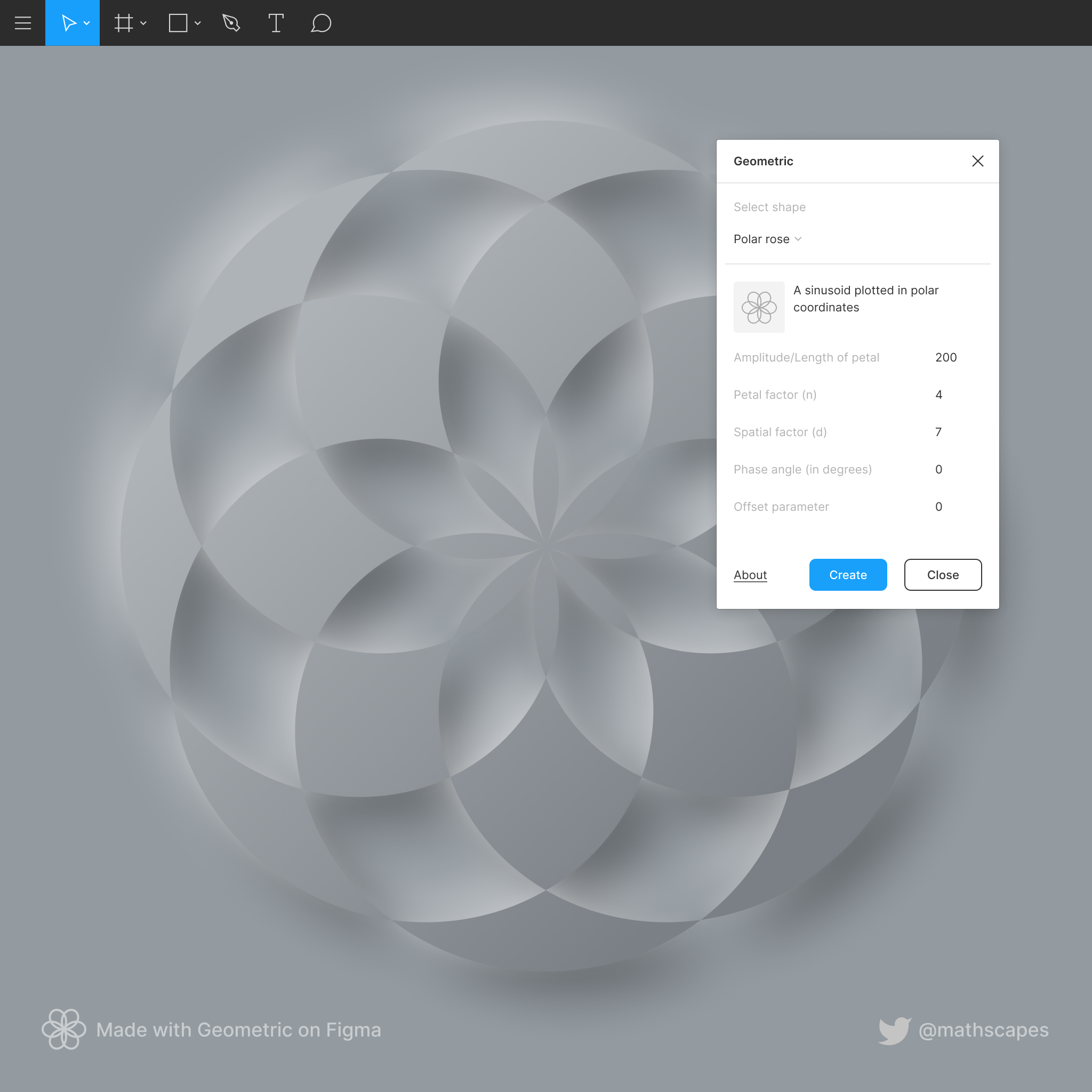The width and height of the screenshot is (1092, 1092).
Task: Click the polar rose shape icon
Action: [x=758, y=306]
